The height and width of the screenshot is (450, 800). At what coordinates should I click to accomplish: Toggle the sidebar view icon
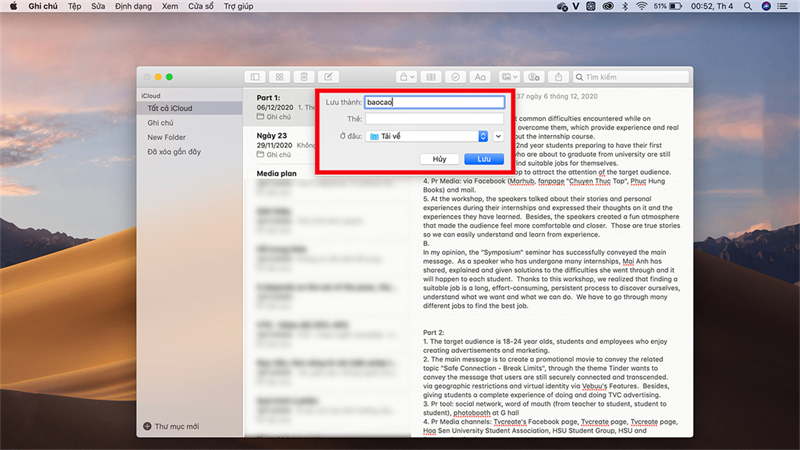(255, 76)
